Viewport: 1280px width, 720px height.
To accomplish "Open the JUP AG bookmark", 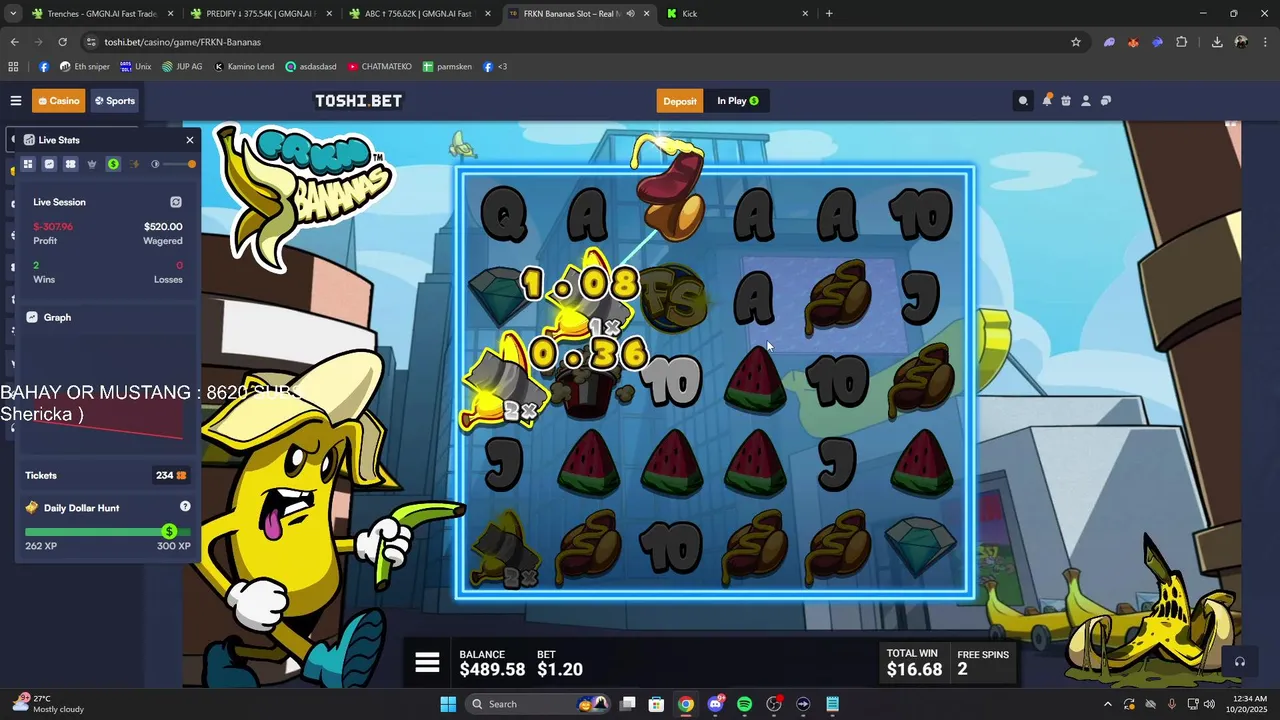I will click(182, 67).
